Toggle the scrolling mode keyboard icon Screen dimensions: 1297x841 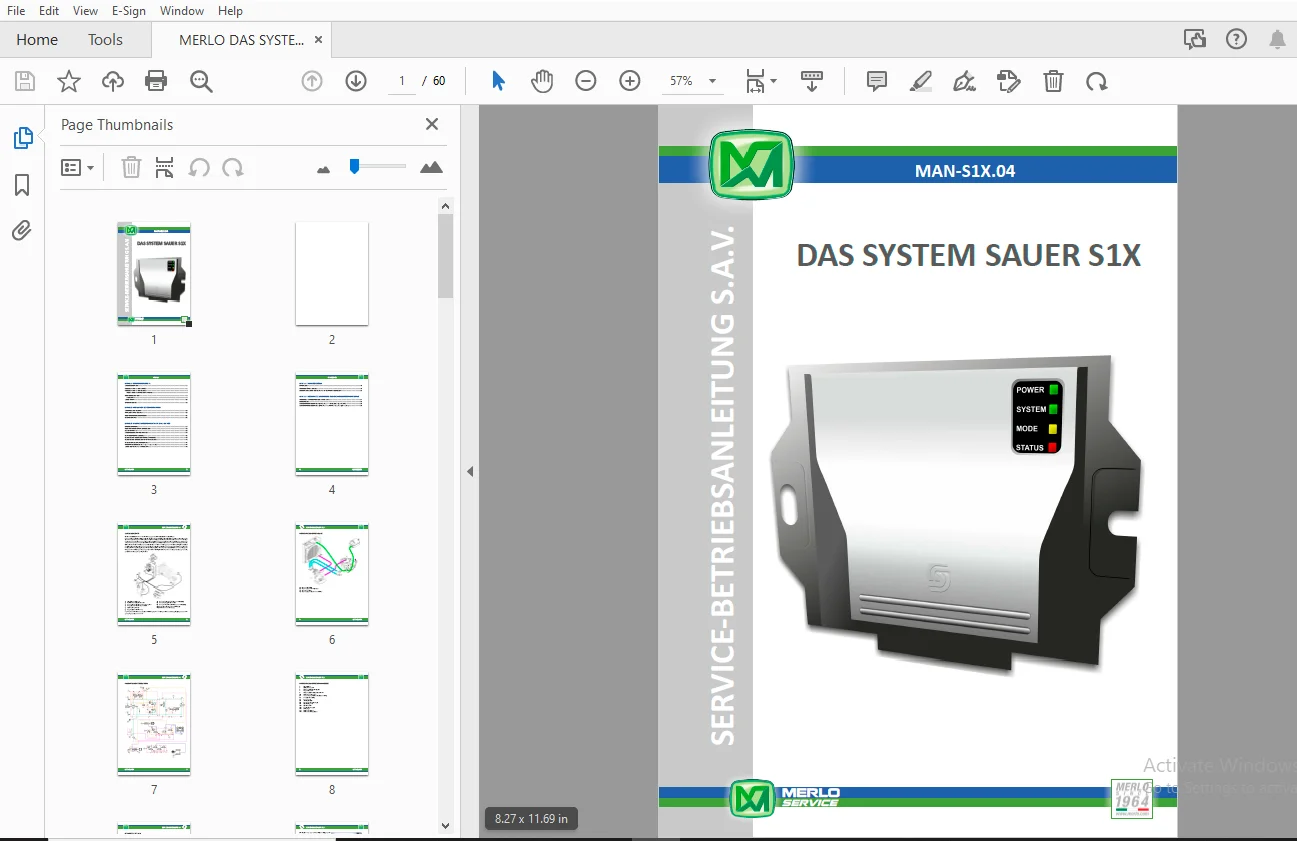[812, 82]
